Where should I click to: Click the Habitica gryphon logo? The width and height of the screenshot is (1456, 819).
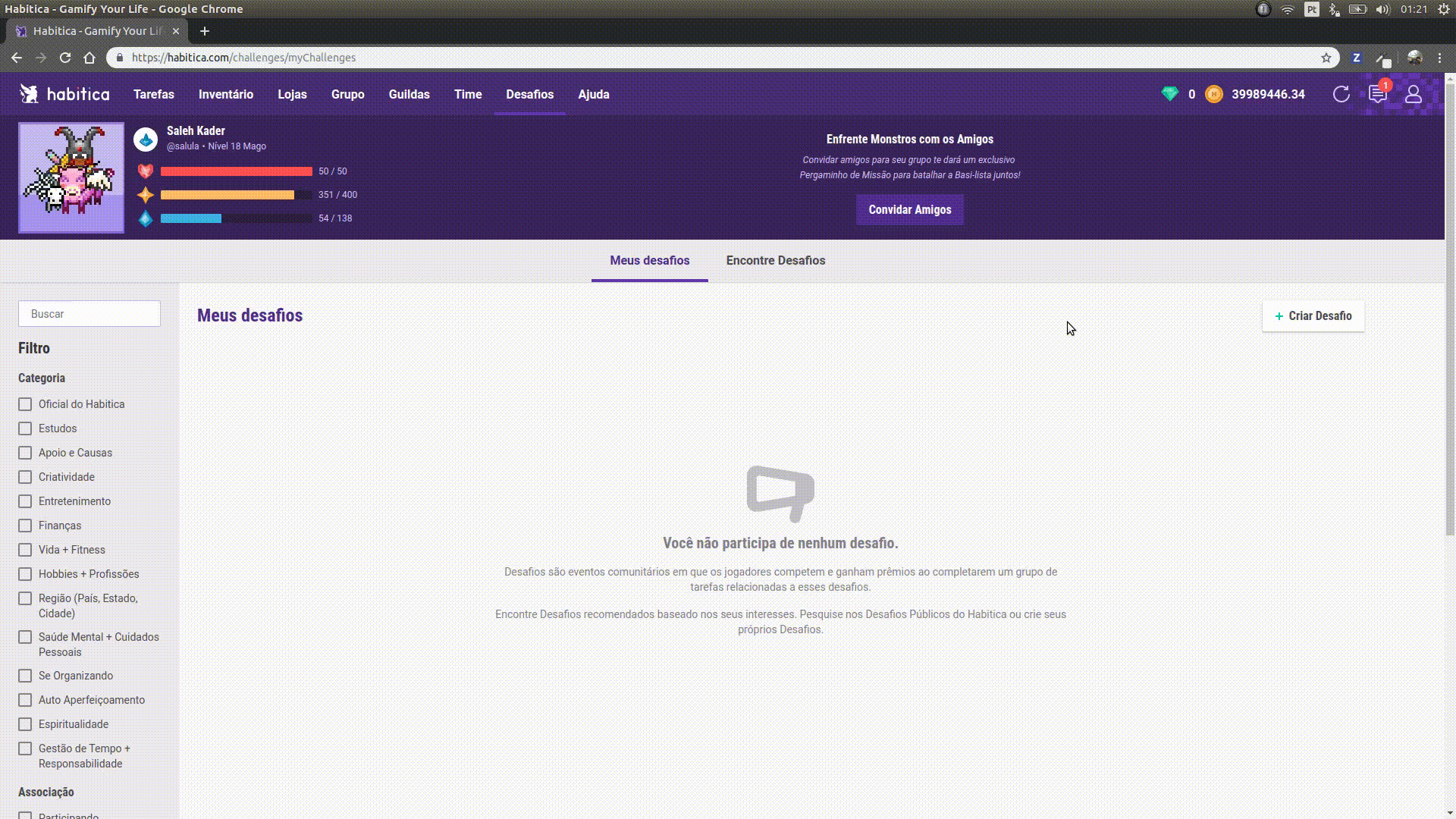coord(29,94)
